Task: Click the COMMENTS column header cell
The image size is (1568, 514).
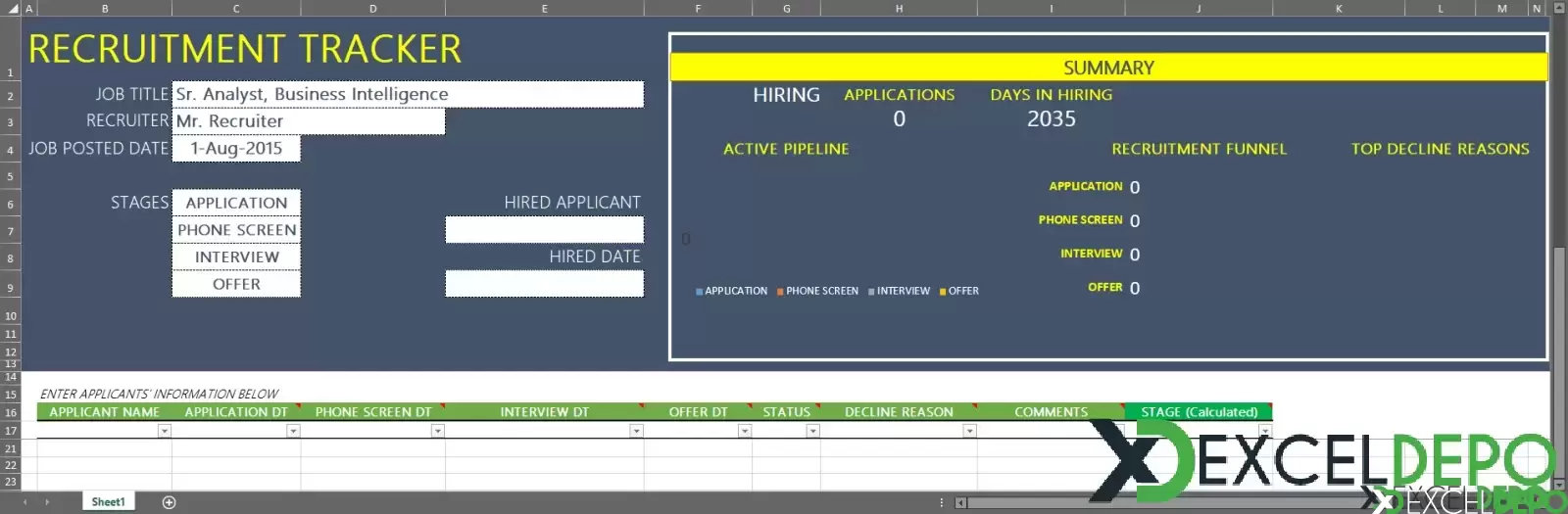Action: [1051, 412]
